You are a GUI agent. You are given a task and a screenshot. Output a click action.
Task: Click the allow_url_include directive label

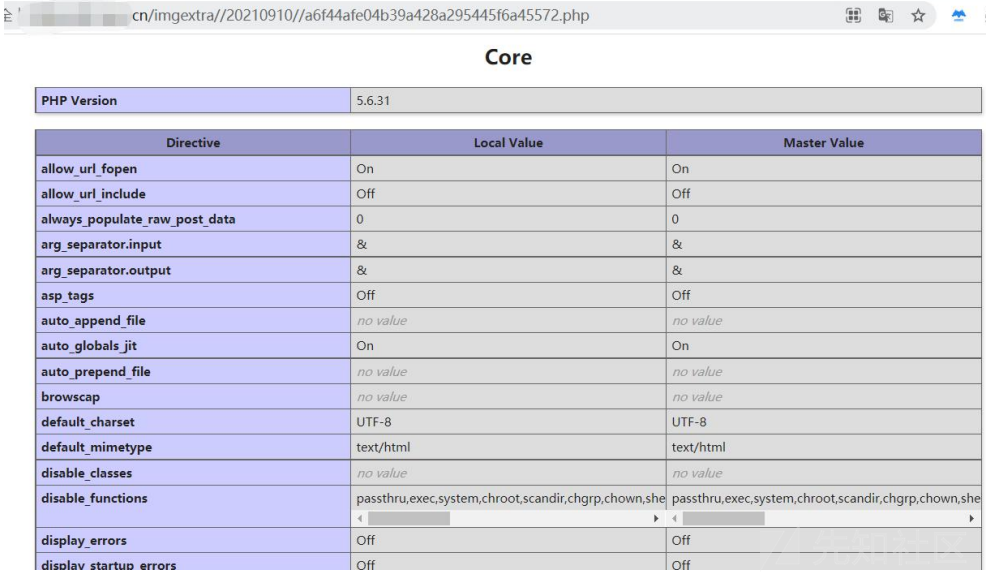click(93, 194)
